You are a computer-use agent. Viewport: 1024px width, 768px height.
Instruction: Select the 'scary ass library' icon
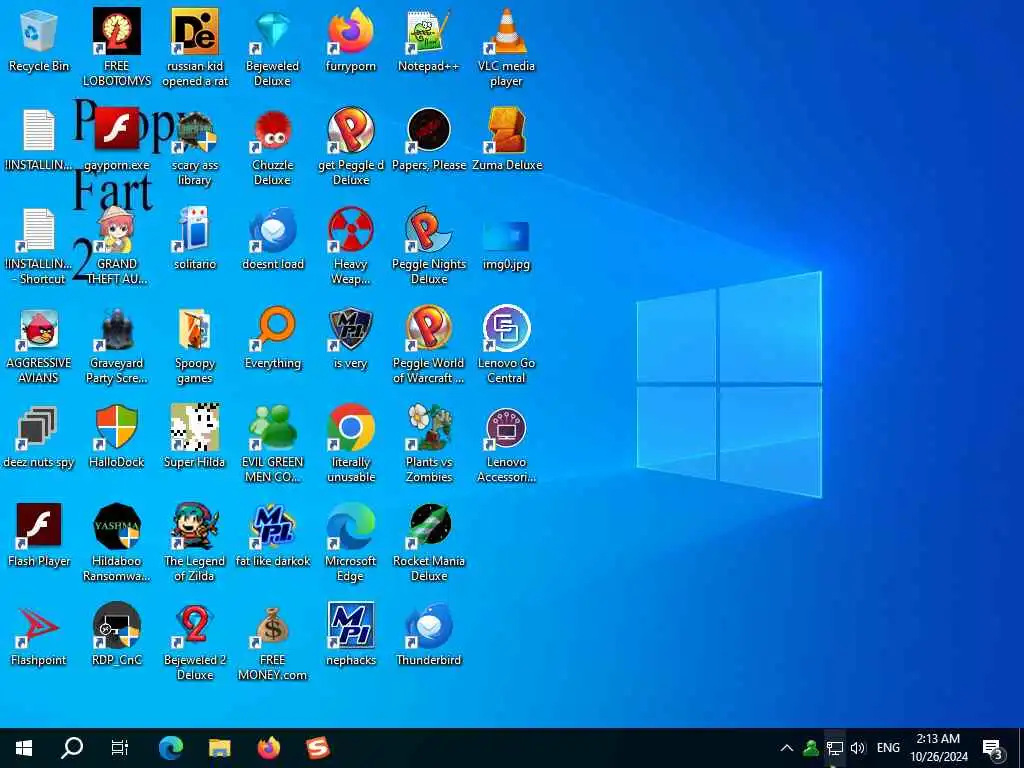click(x=195, y=148)
